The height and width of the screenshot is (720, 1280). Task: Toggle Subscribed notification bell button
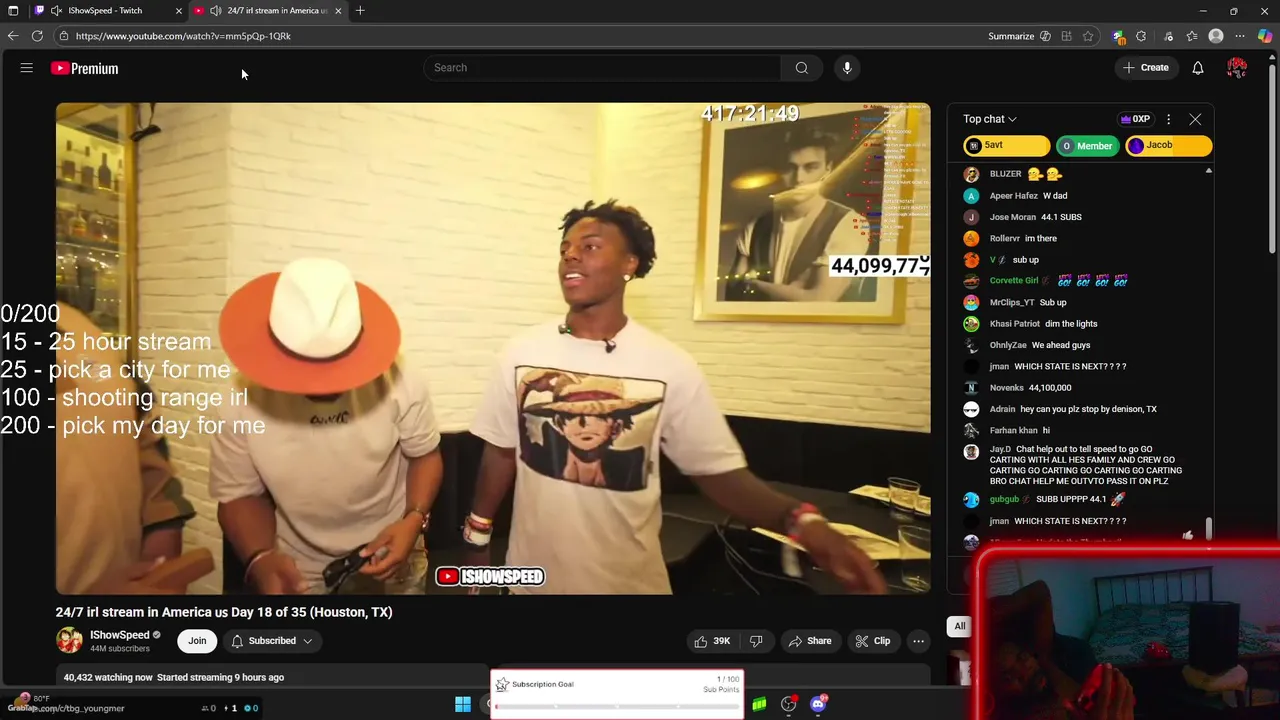(x=272, y=641)
